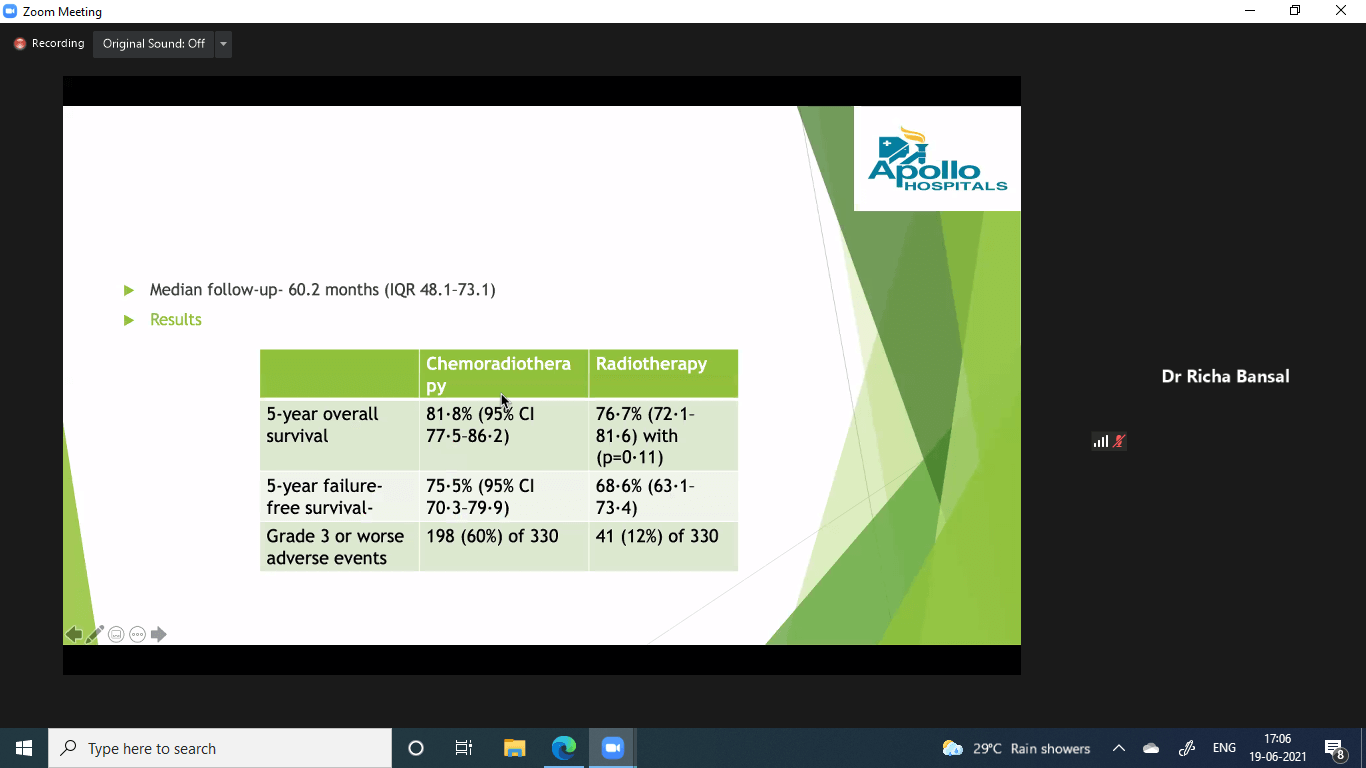Advance to next slide with forward arrow
1366x768 pixels.
[158, 634]
